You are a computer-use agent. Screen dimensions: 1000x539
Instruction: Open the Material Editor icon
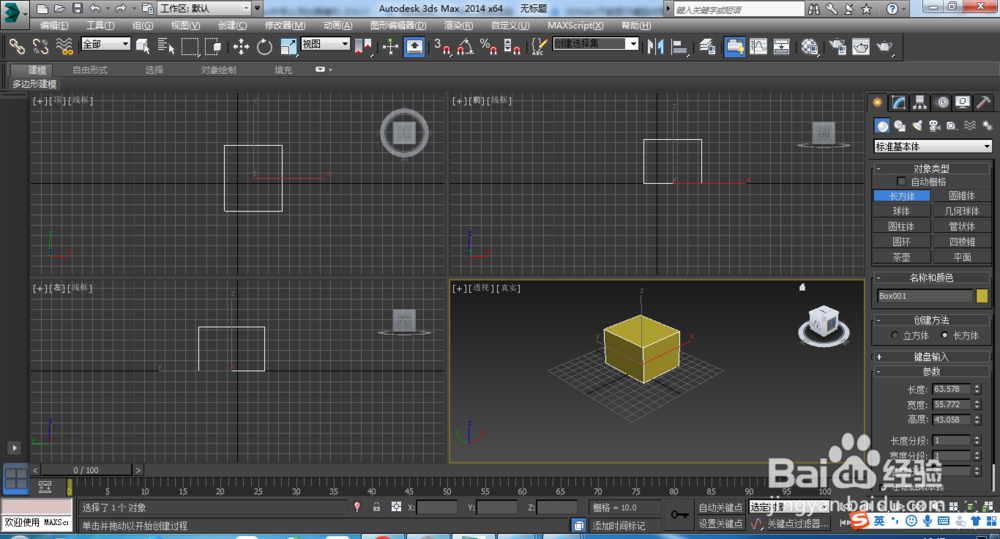point(810,47)
